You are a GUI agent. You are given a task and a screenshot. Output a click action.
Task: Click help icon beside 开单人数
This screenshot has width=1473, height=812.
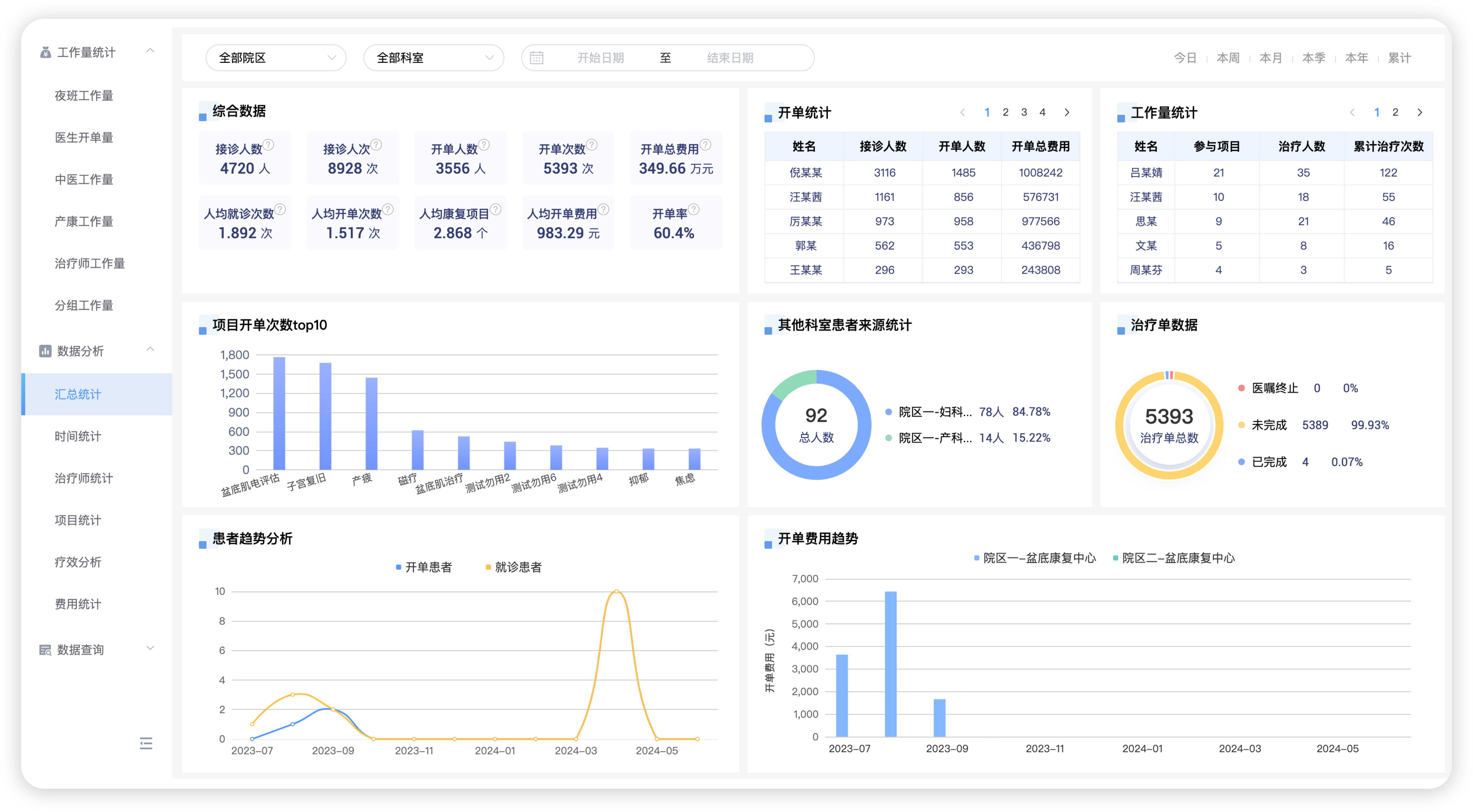tap(484, 145)
